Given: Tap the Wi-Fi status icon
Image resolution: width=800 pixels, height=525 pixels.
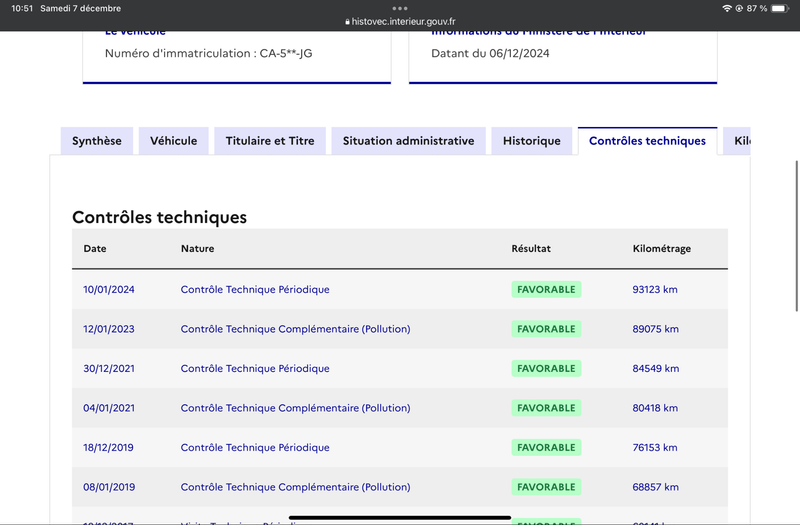Looking at the screenshot, I should click(727, 8).
